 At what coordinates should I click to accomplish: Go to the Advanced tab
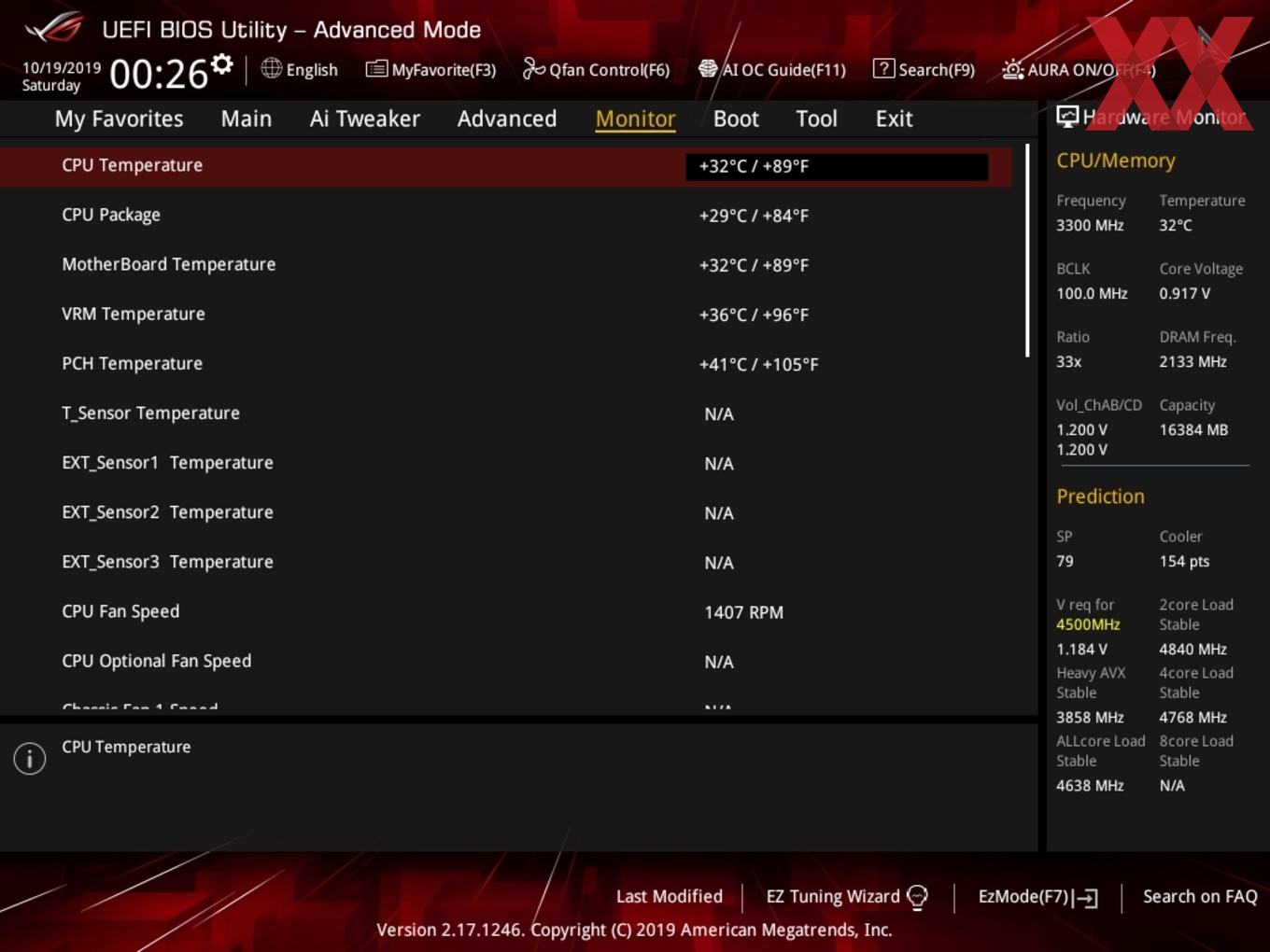pos(507,119)
